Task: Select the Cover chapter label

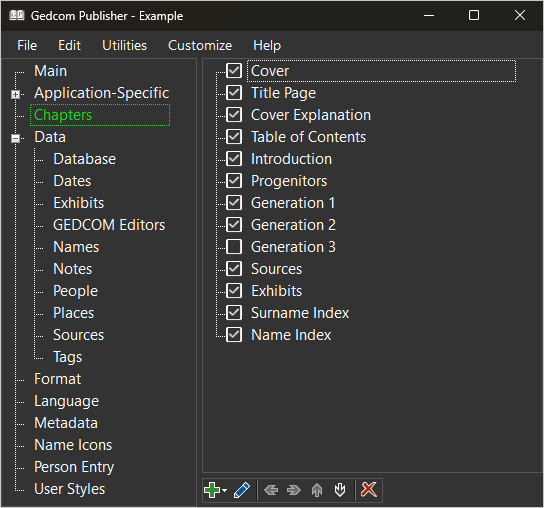Action: click(x=270, y=71)
